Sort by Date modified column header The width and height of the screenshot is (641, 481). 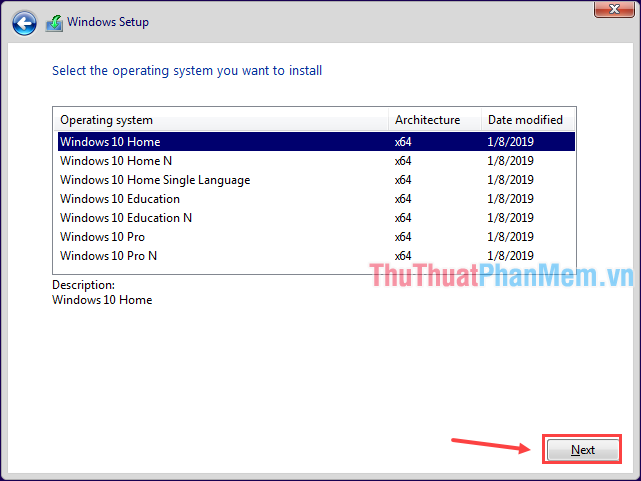coord(528,120)
